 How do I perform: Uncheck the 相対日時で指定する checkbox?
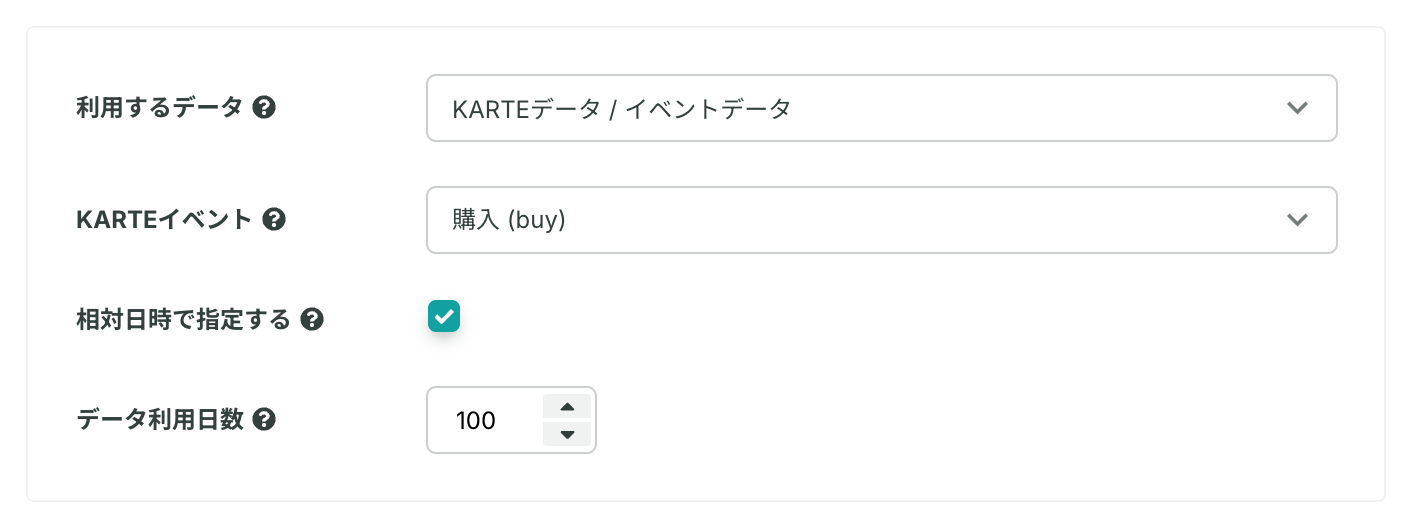coord(443,316)
